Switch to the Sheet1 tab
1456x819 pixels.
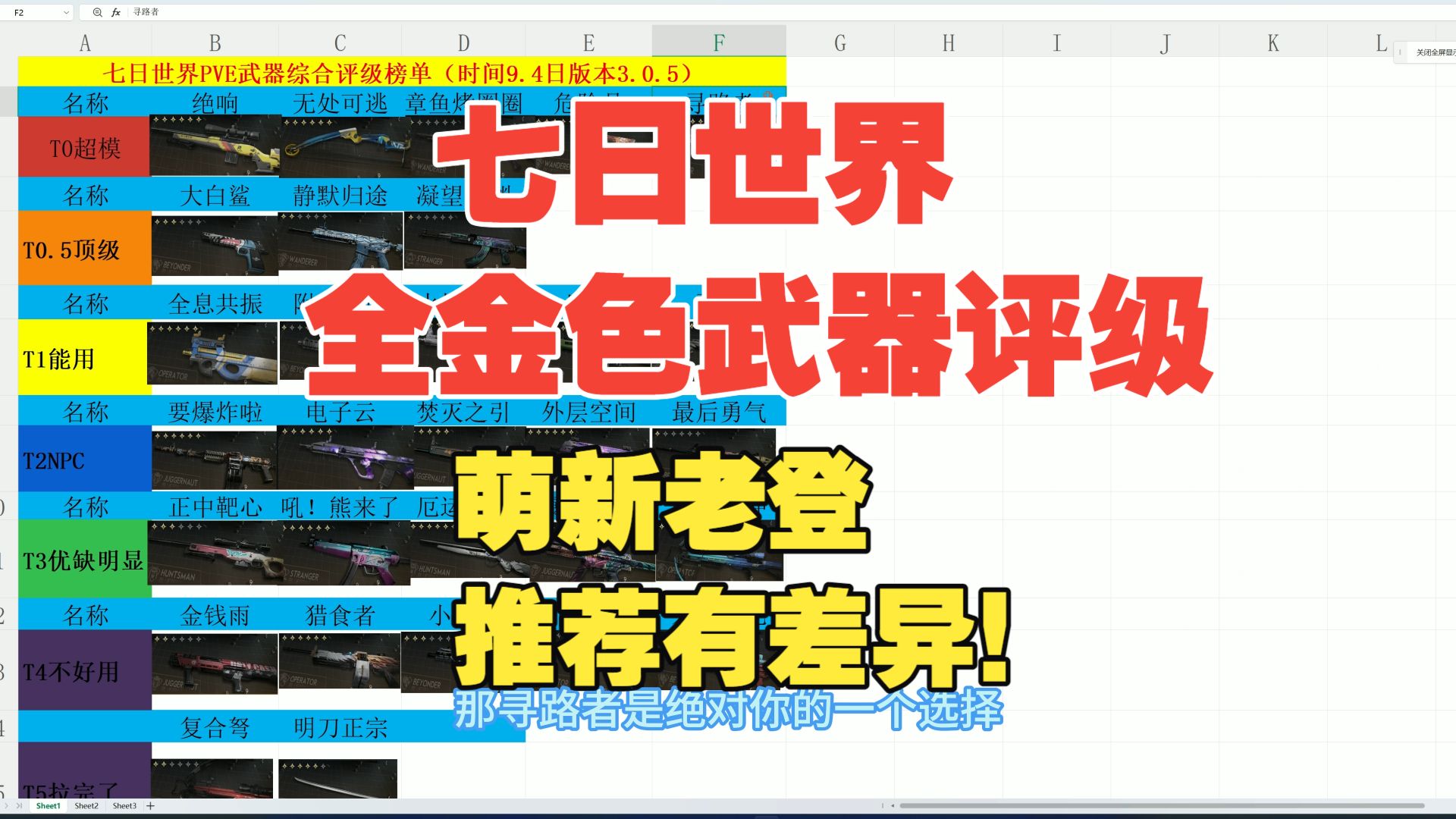pyautogui.click(x=48, y=805)
